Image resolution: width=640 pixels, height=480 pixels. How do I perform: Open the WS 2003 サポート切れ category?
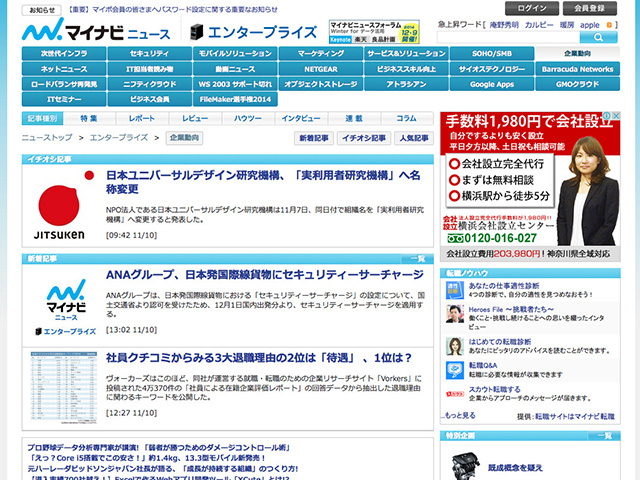coord(235,84)
